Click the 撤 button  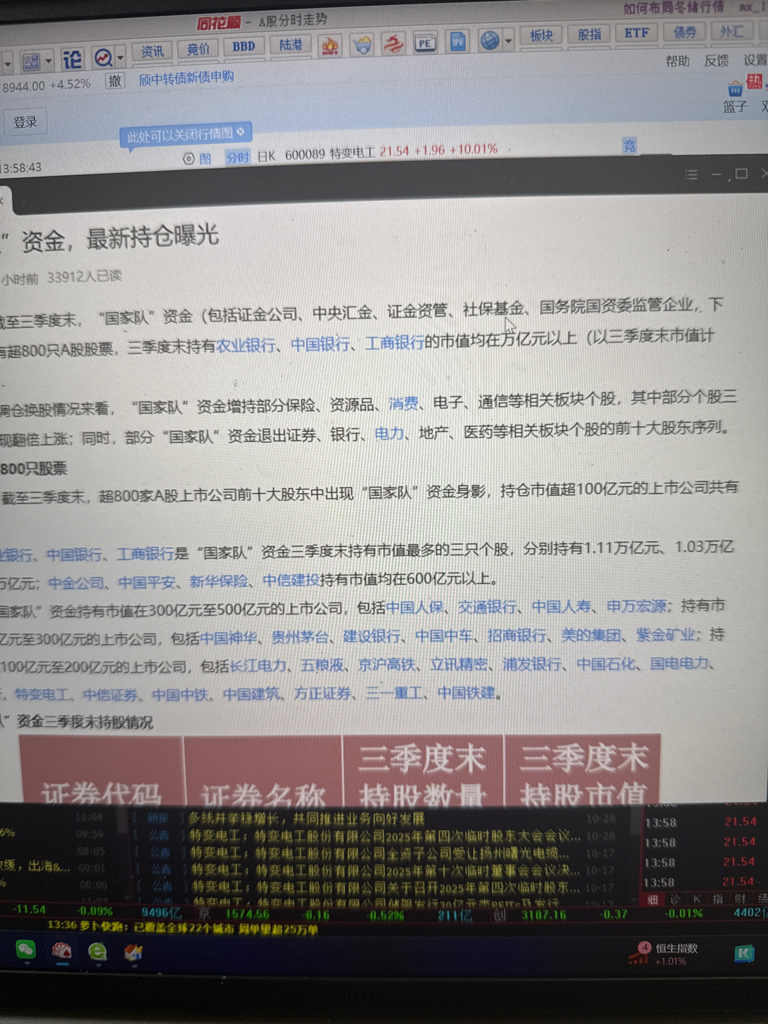click(x=115, y=81)
